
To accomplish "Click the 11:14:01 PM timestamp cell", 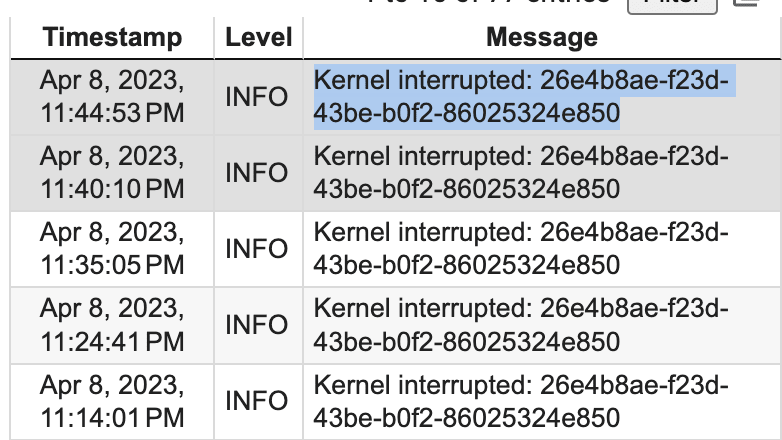I will (x=112, y=402).
